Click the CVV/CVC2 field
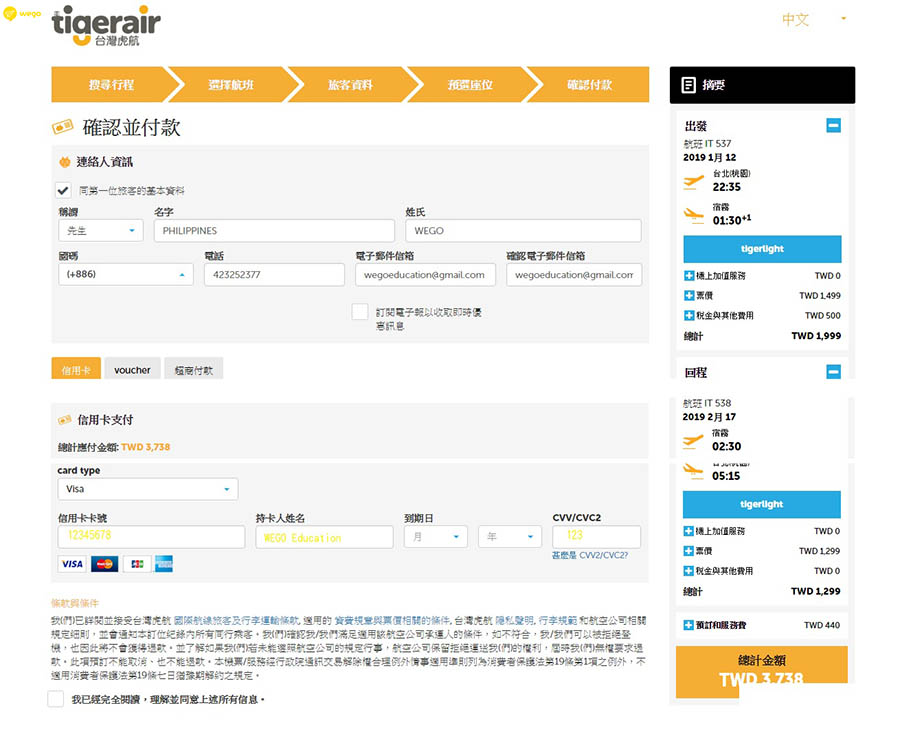The image size is (900, 736). [x=596, y=537]
